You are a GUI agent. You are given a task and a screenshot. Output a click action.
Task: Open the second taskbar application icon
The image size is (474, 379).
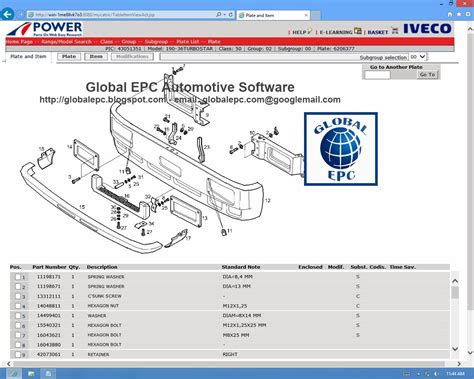coord(31,374)
